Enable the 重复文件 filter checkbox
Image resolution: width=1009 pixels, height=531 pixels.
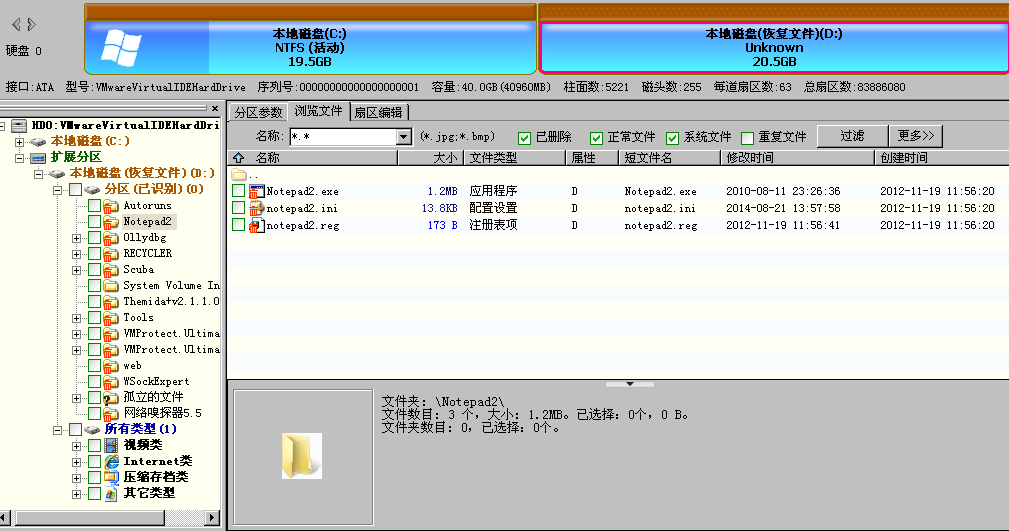tap(747, 137)
